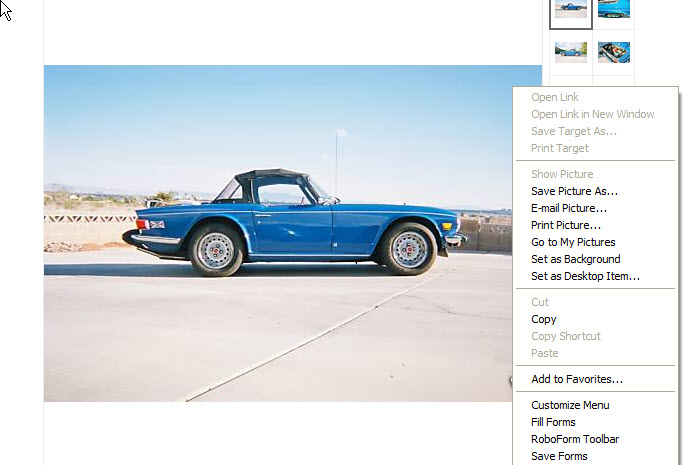Select "Save Forms" menu option
The image size is (696, 465).
pyautogui.click(x=559, y=456)
